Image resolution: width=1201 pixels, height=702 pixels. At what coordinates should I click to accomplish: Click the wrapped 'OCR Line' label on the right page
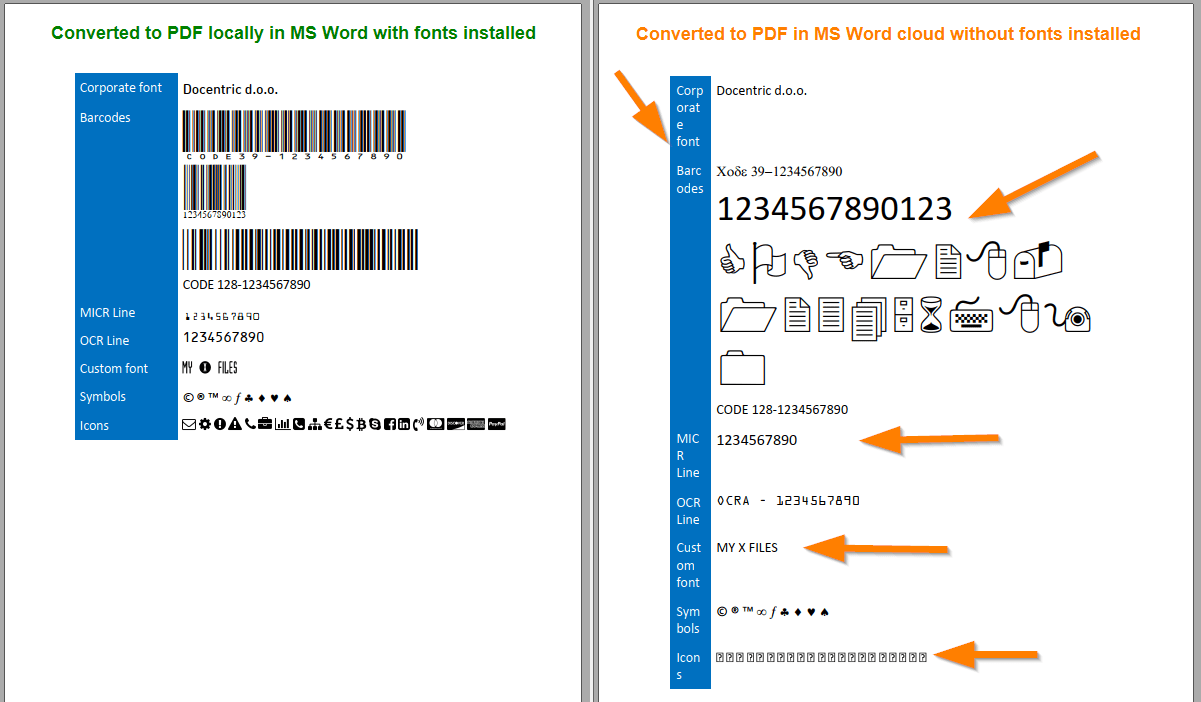pos(689,511)
